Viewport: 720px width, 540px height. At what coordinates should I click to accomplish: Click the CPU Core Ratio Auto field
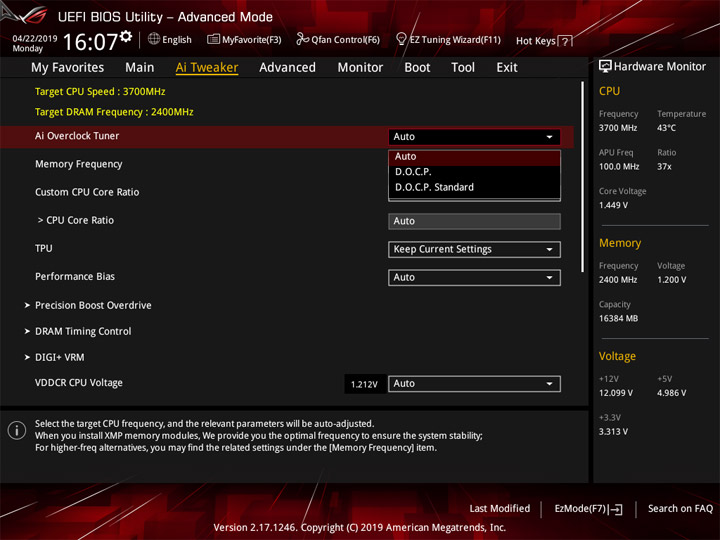pos(474,221)
